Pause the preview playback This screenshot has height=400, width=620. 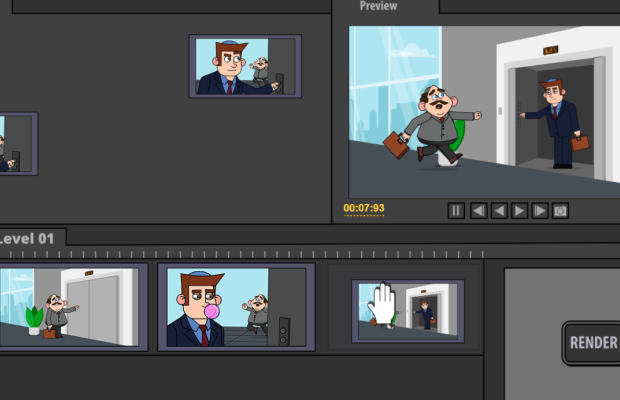[x=456, y=210]
